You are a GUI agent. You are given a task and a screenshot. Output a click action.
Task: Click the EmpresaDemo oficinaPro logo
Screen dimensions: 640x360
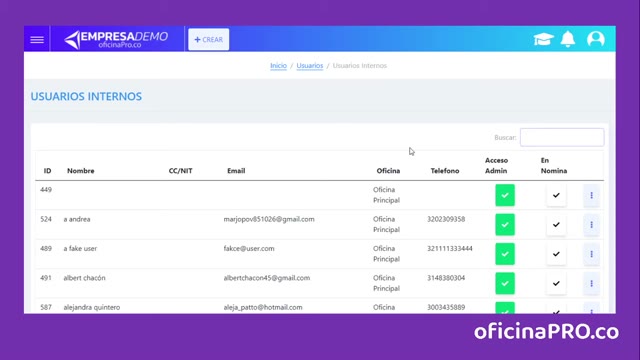pyautogui.click(x=116, y=40)
